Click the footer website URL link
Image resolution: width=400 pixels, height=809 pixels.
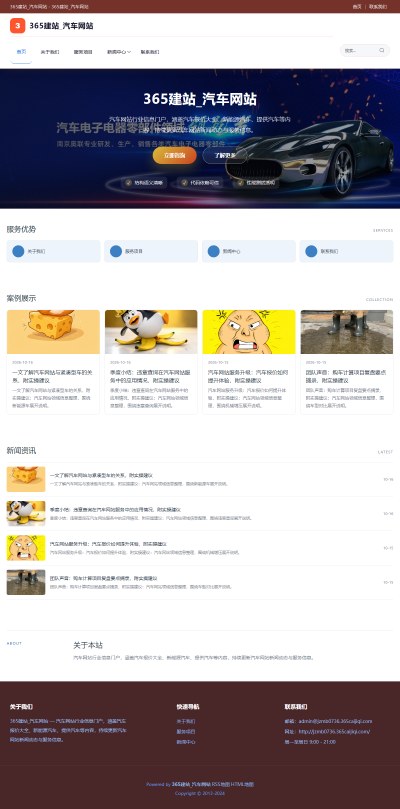tap(334, 732)
